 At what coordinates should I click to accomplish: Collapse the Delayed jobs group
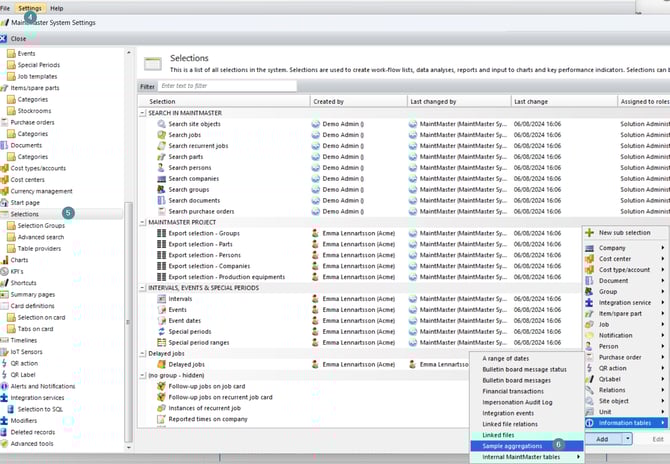[x=142, y=353]
